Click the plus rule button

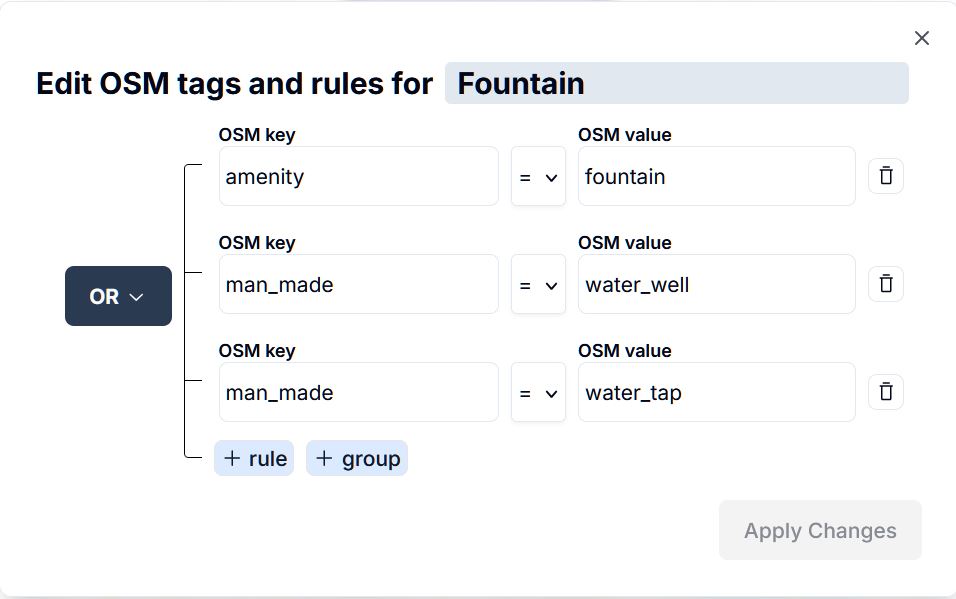click(x=254, y=458)
